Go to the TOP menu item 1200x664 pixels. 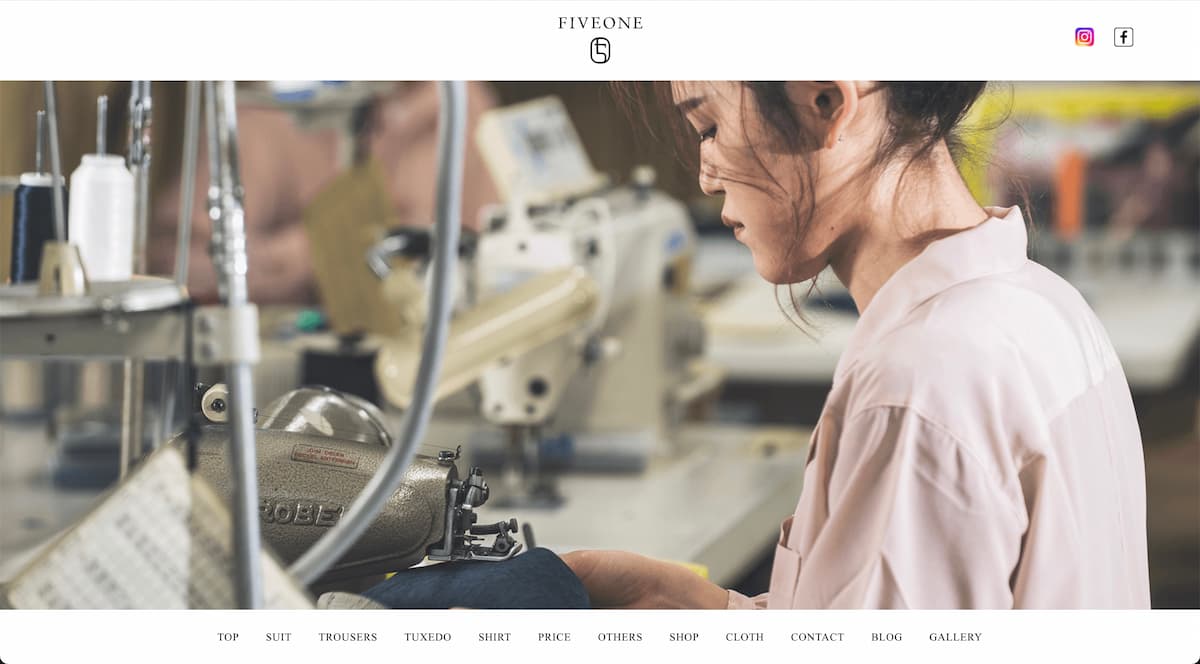point(228,637)
